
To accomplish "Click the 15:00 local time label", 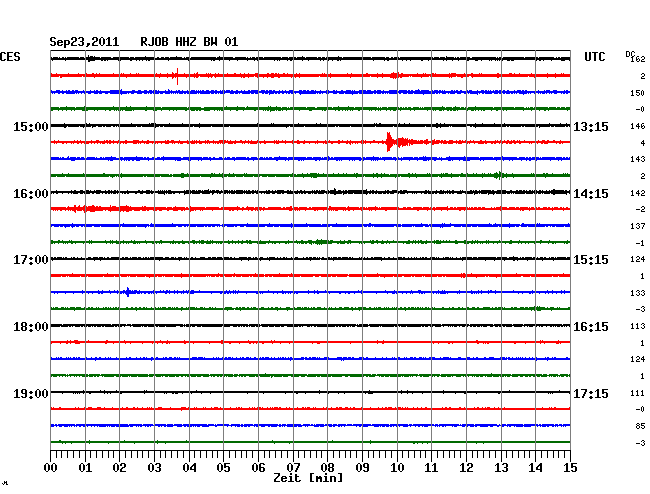I will tap(31, 126).
